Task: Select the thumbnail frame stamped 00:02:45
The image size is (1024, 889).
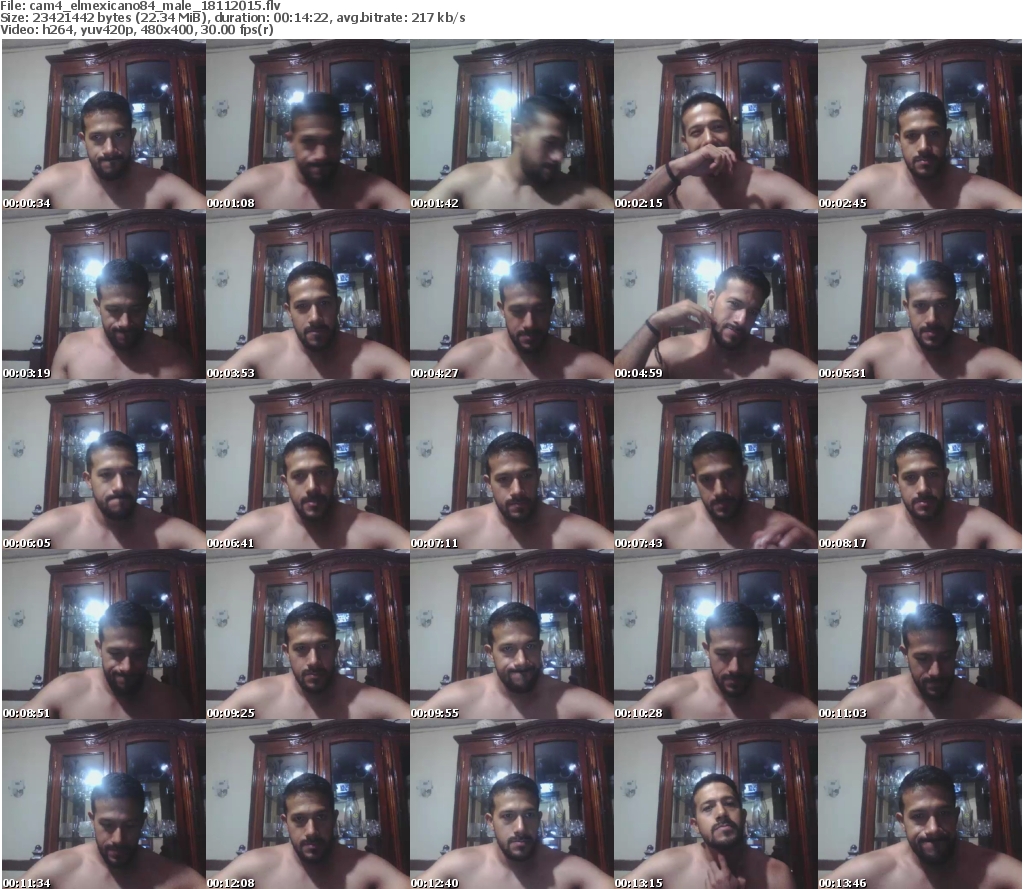Action: 920,124
